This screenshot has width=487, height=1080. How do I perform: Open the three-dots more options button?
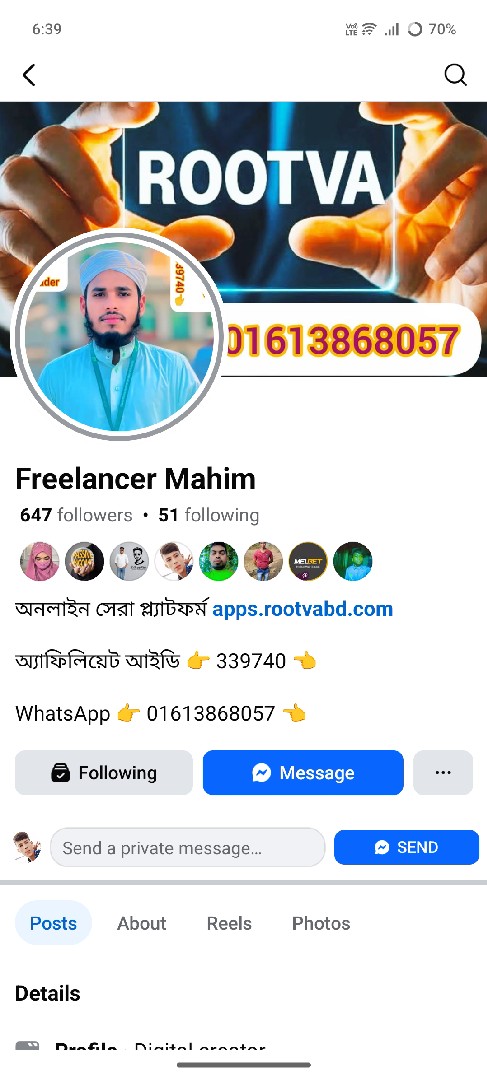point(443,772)
